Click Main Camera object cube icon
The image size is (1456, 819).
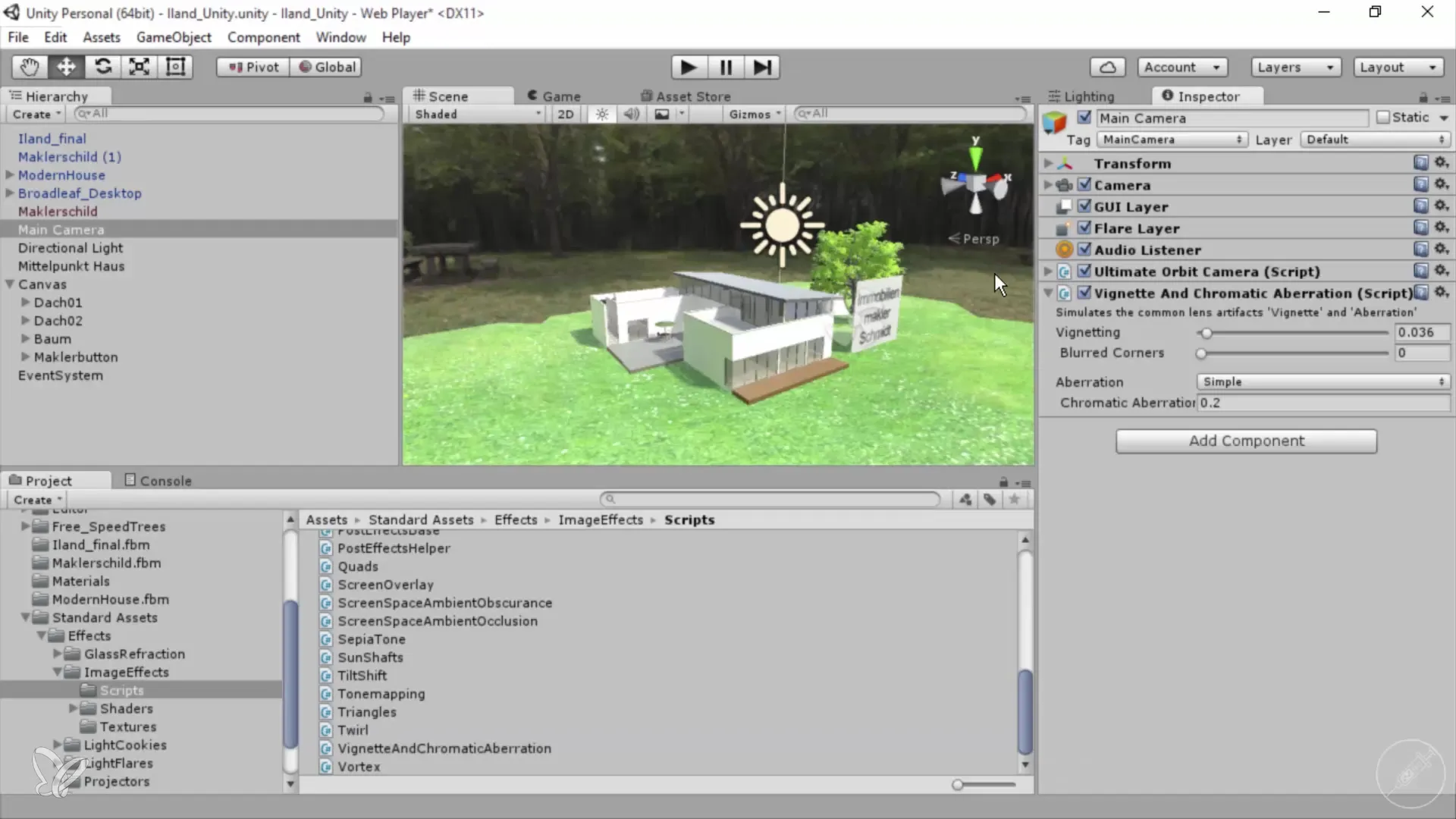(x=1055, y=121)
